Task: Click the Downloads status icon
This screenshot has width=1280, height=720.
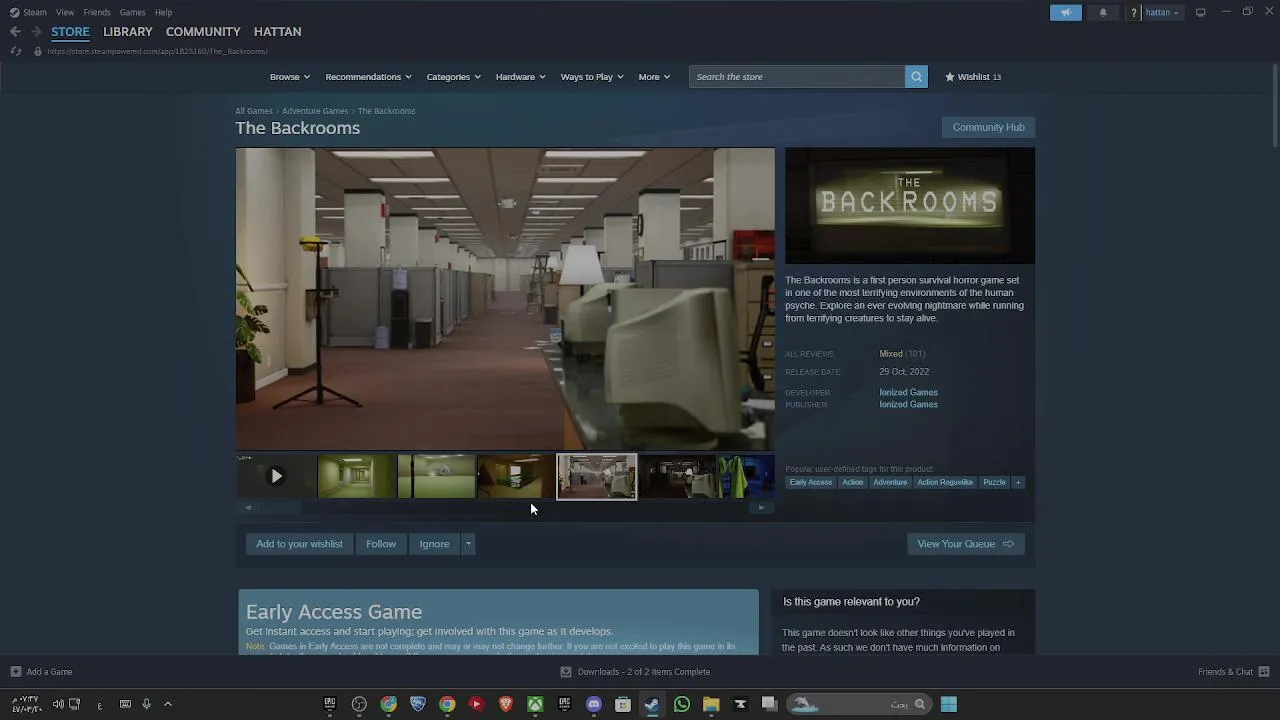Action: tap(566, 672)
